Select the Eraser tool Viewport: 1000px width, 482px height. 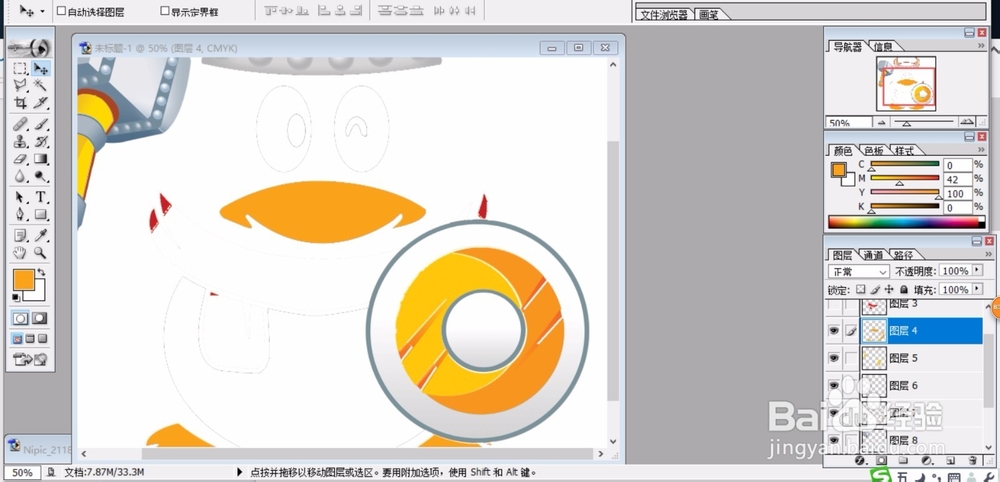pyautogui.click(x=20, y=158)
